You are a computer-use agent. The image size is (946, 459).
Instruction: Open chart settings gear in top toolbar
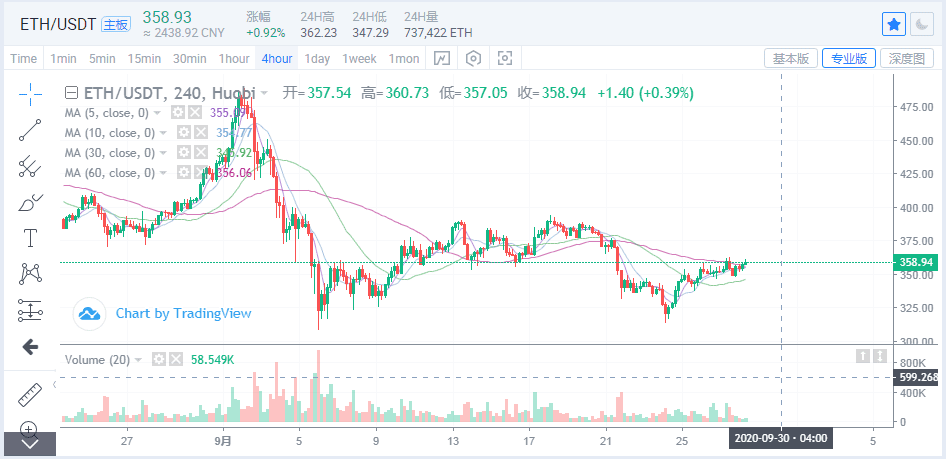pos(473,58)
